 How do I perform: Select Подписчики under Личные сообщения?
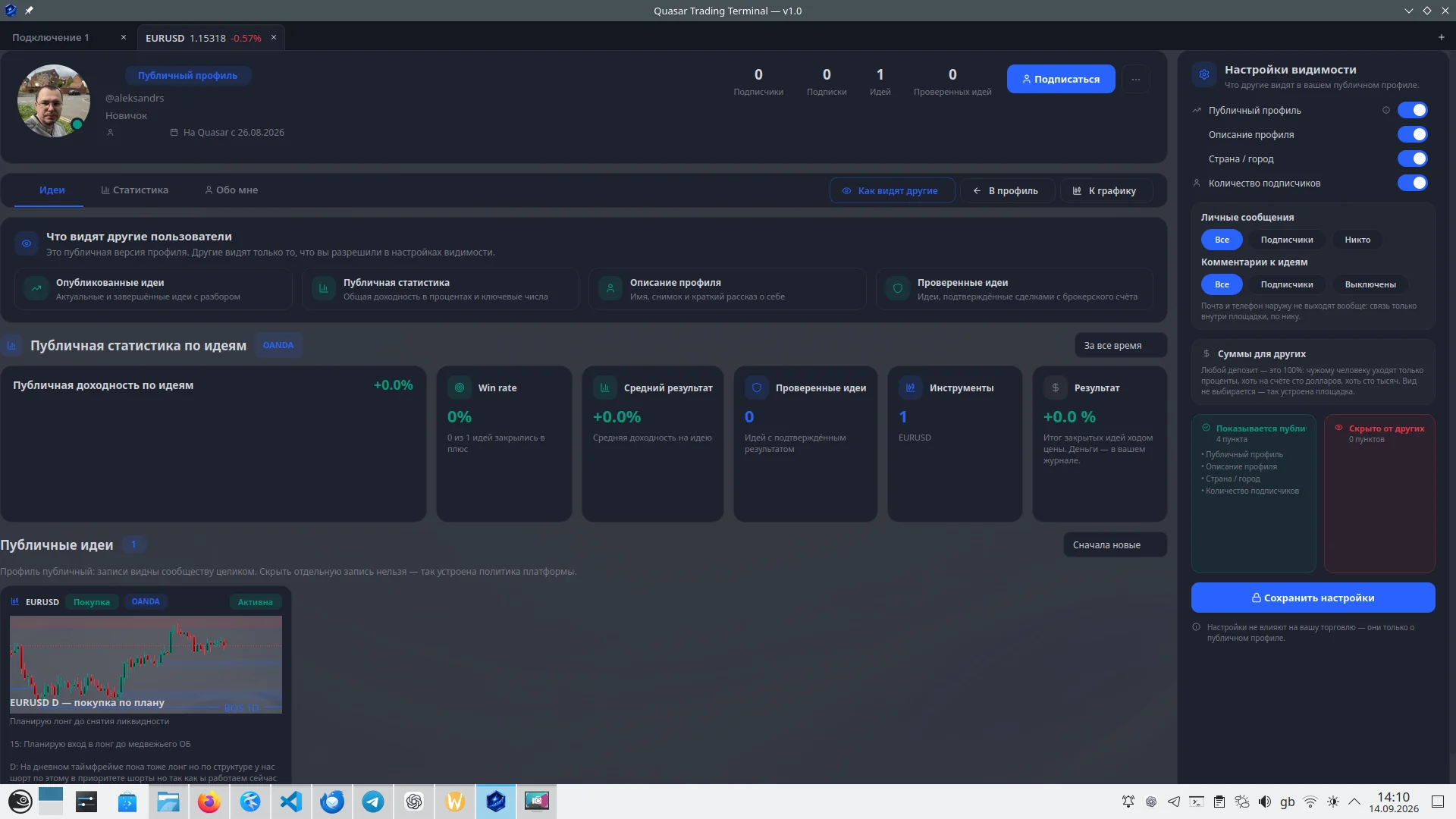coord(1287,240)
